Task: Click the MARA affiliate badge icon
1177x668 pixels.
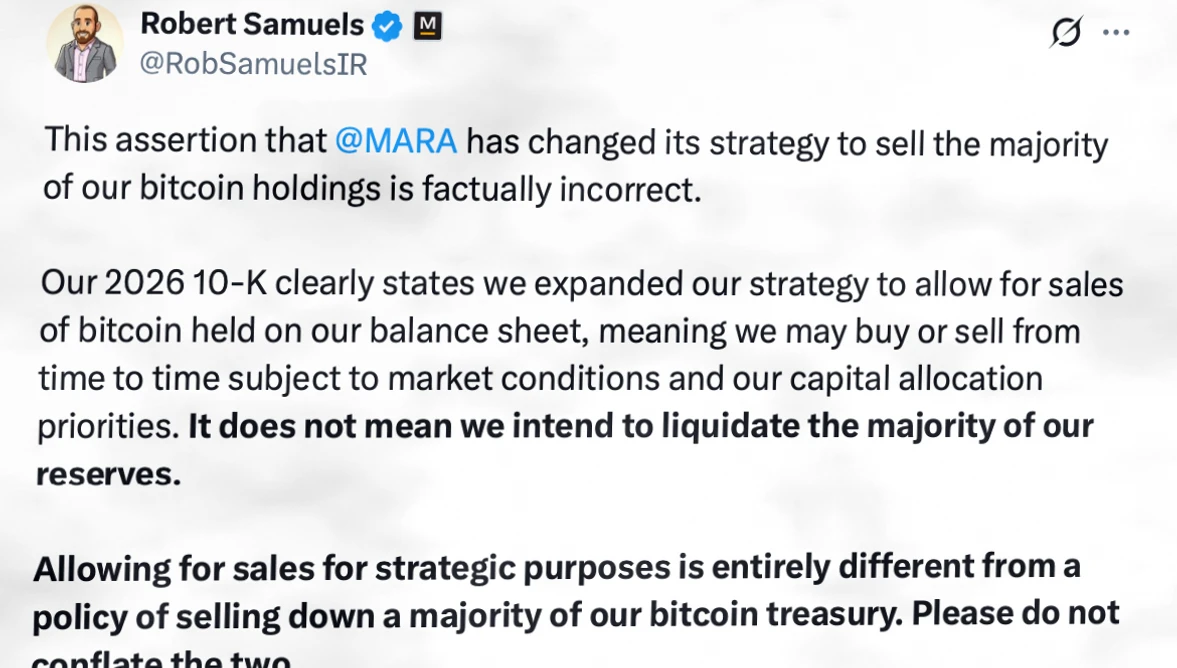Action: coord(427,26)
